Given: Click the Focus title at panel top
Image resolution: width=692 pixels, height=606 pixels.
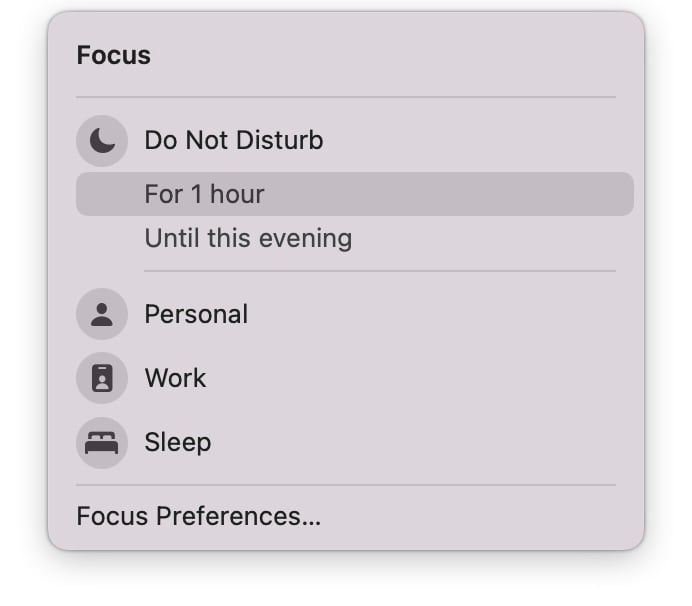Looking at the screenshot, I should click(x=114, y=55).
